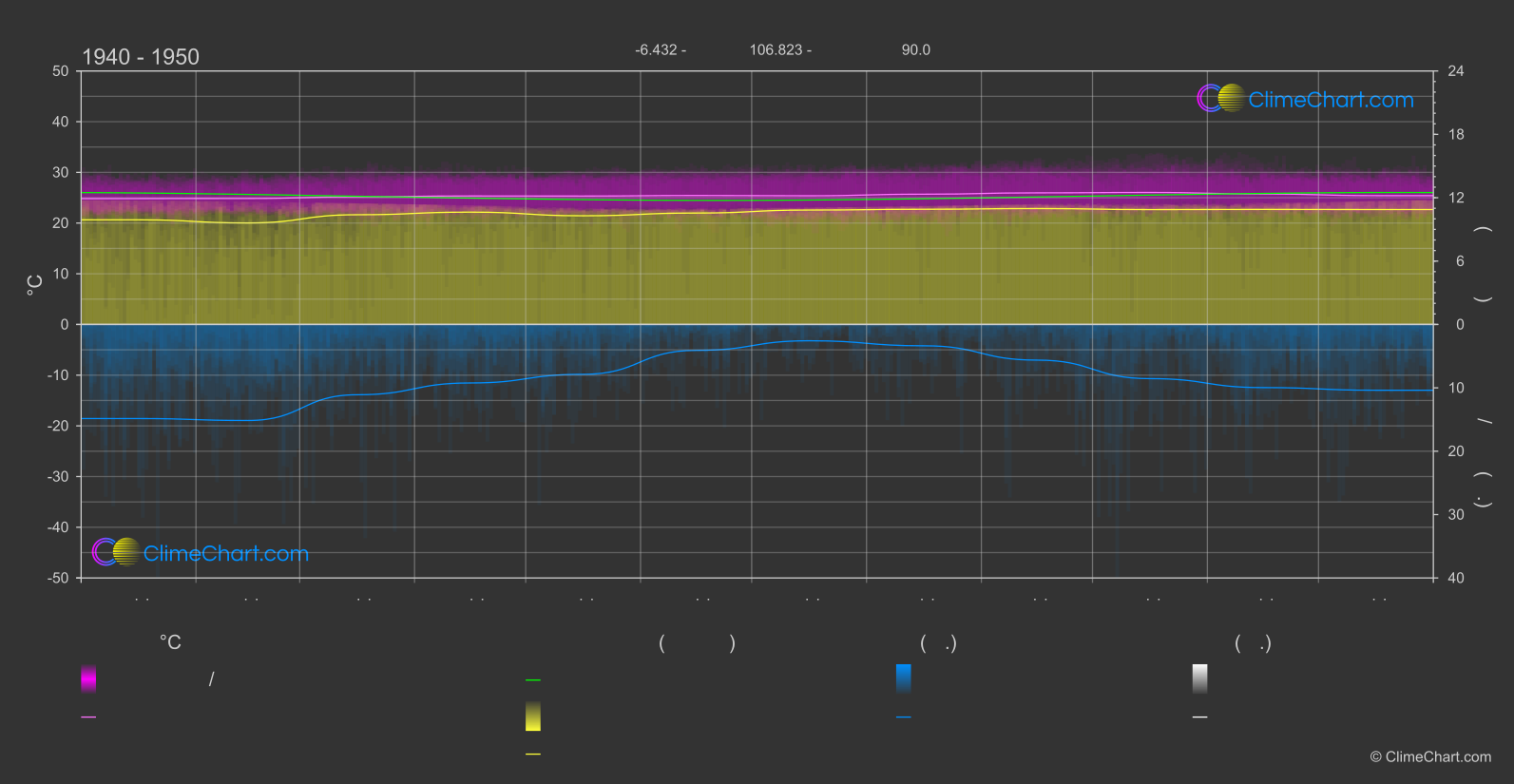Toggle the green line legend marker
The height and width of the screenshot is (784, 1514).
[533, 680]
